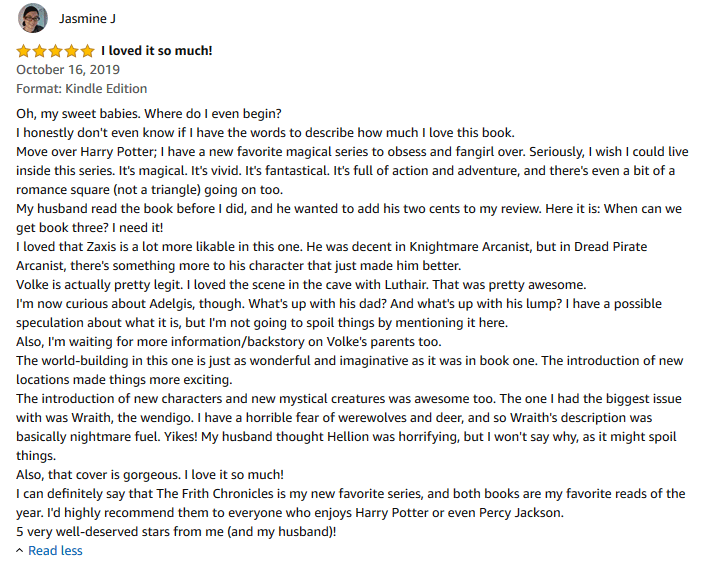
Task: Click the fourth gold rating star
Action: coord(72,51)
